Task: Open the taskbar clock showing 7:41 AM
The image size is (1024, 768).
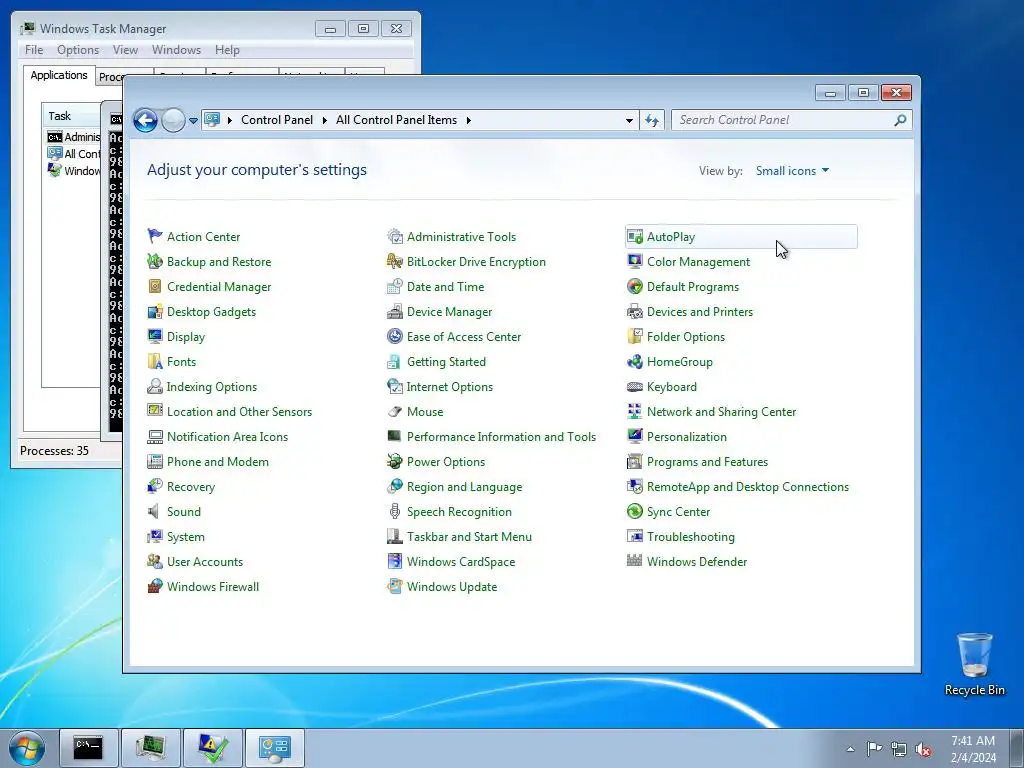Action: coord(973,749)
